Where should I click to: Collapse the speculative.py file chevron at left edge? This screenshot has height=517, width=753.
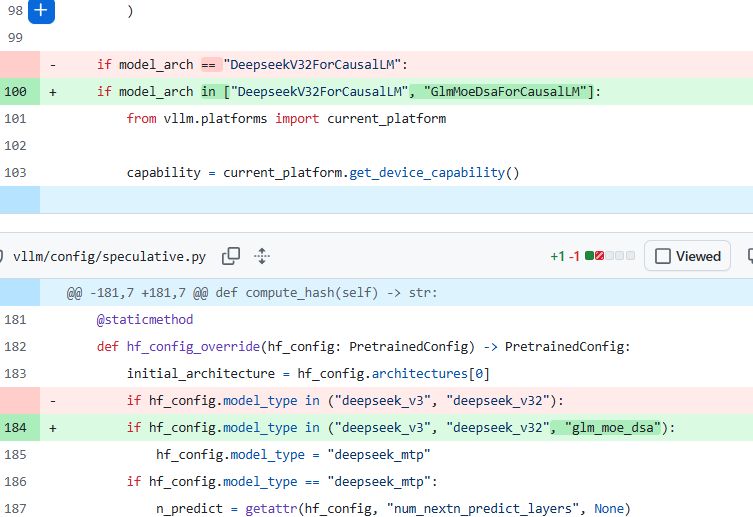[x=1, y=256]
